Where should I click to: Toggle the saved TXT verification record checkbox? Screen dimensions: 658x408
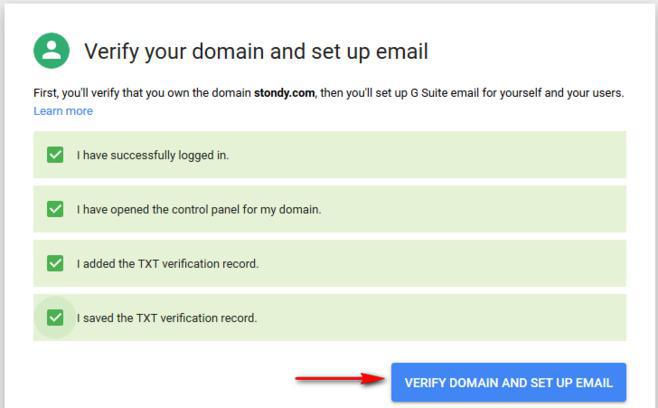(x=55, y=318)
